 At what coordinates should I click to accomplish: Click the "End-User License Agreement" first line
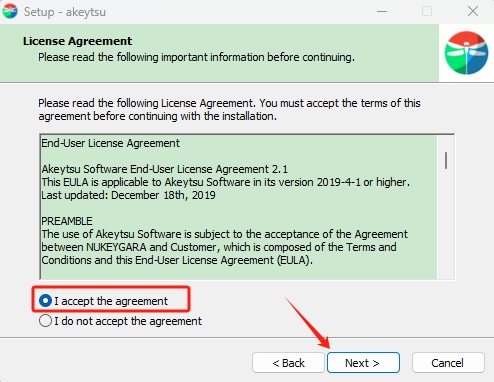(x=111, y=143)
